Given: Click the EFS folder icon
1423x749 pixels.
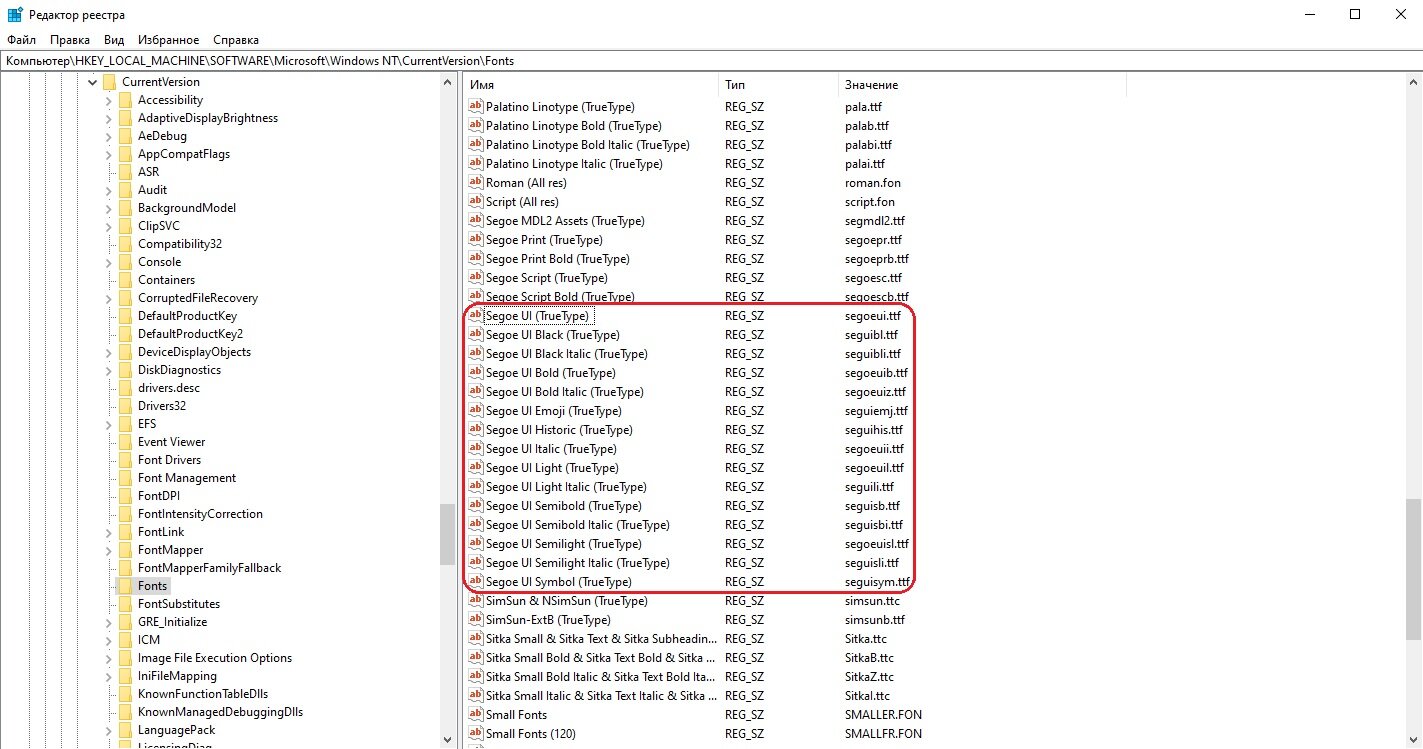Looking at the screenshot, I should [x=125, y=424].
